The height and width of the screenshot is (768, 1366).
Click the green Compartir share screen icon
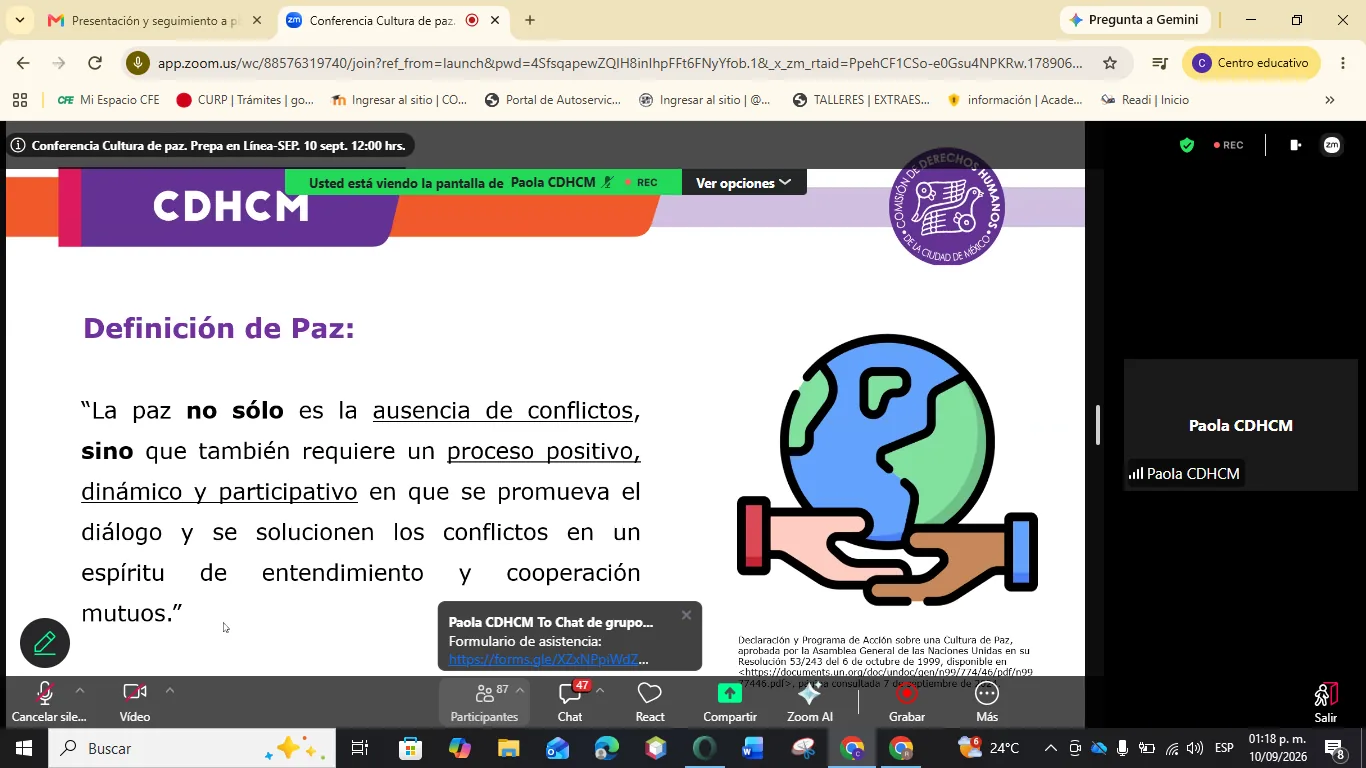point(730,693)
